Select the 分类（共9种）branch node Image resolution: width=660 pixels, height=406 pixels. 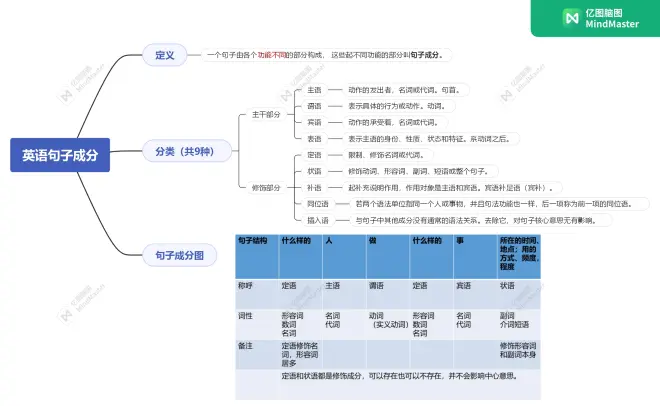tap(184, 151)
